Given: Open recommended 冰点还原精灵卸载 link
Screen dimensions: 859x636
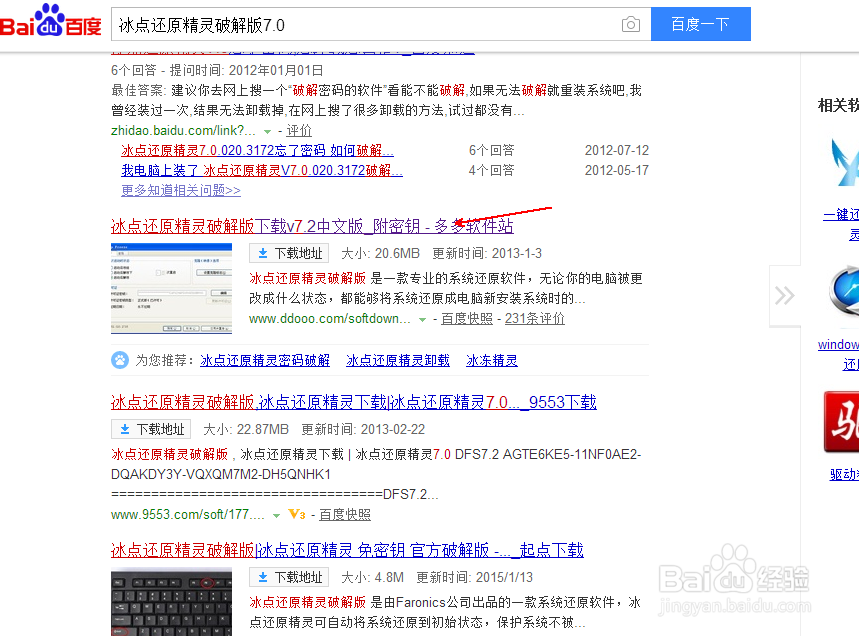Looking at the screenshot, I should pyautogui.click(x=398, y=360).
